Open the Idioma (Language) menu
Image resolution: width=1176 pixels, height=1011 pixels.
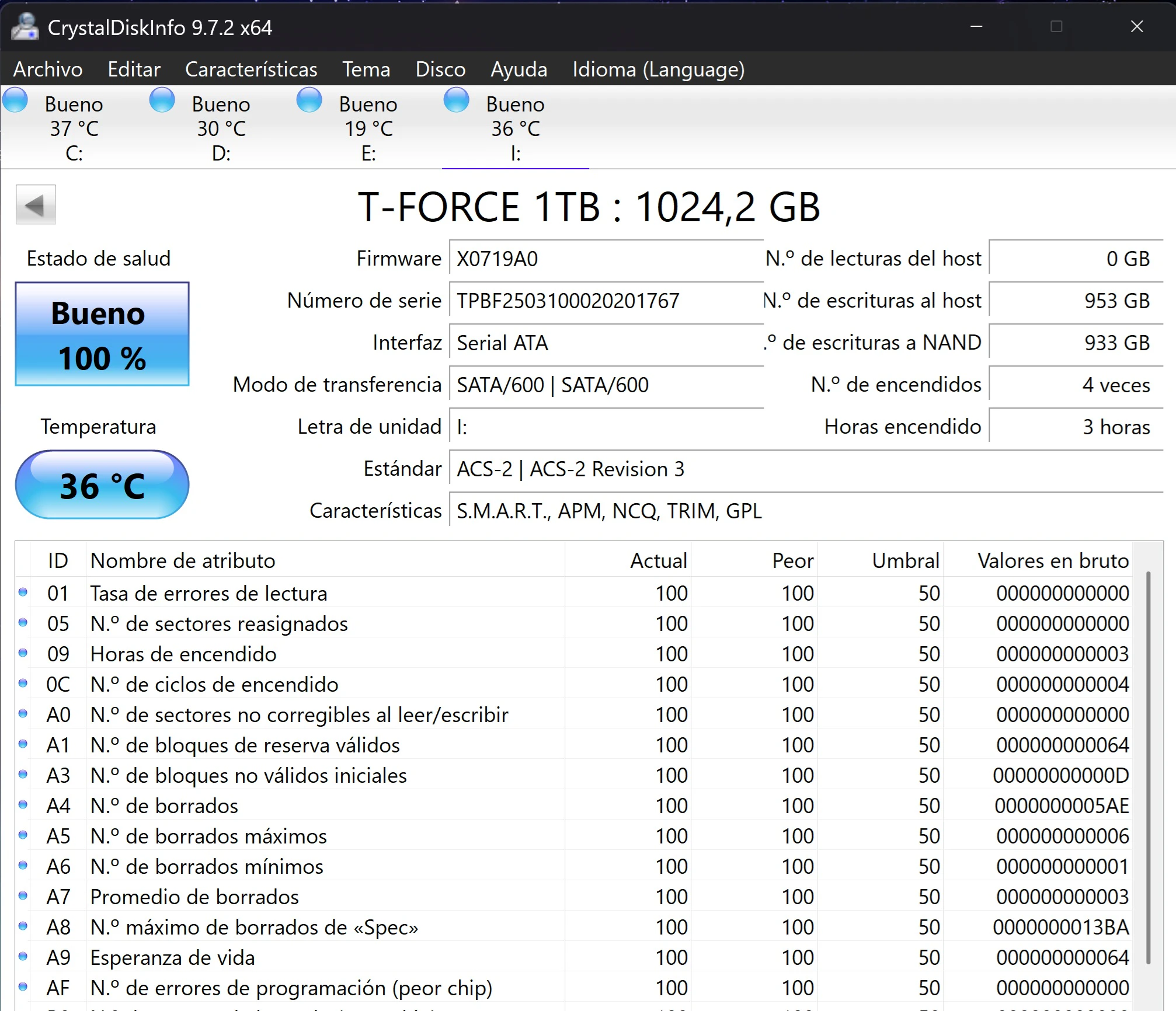tap(659, 69)
